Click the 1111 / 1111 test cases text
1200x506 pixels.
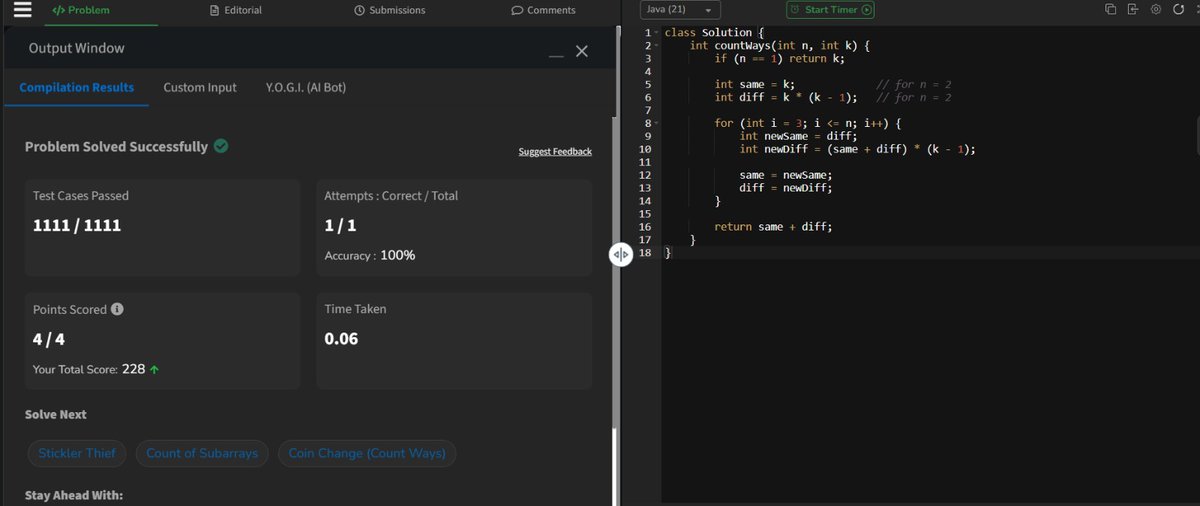pos(77,225)
